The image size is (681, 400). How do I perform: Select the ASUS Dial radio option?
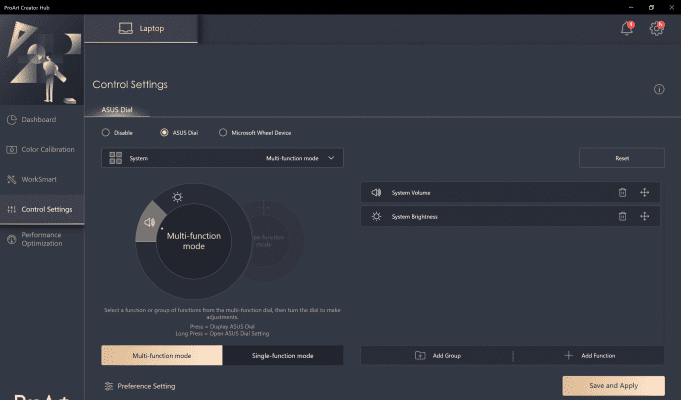(x=164, y=132)
